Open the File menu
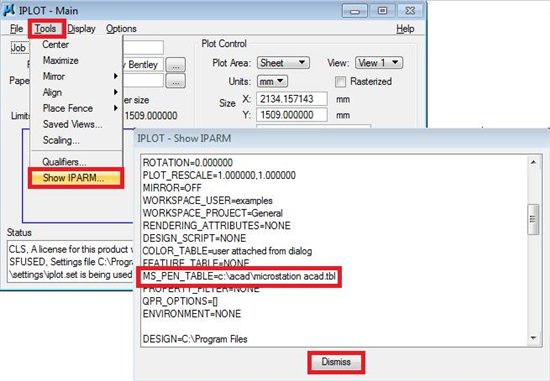The width and height of the screenshot is (550, 381). point(16,29)
